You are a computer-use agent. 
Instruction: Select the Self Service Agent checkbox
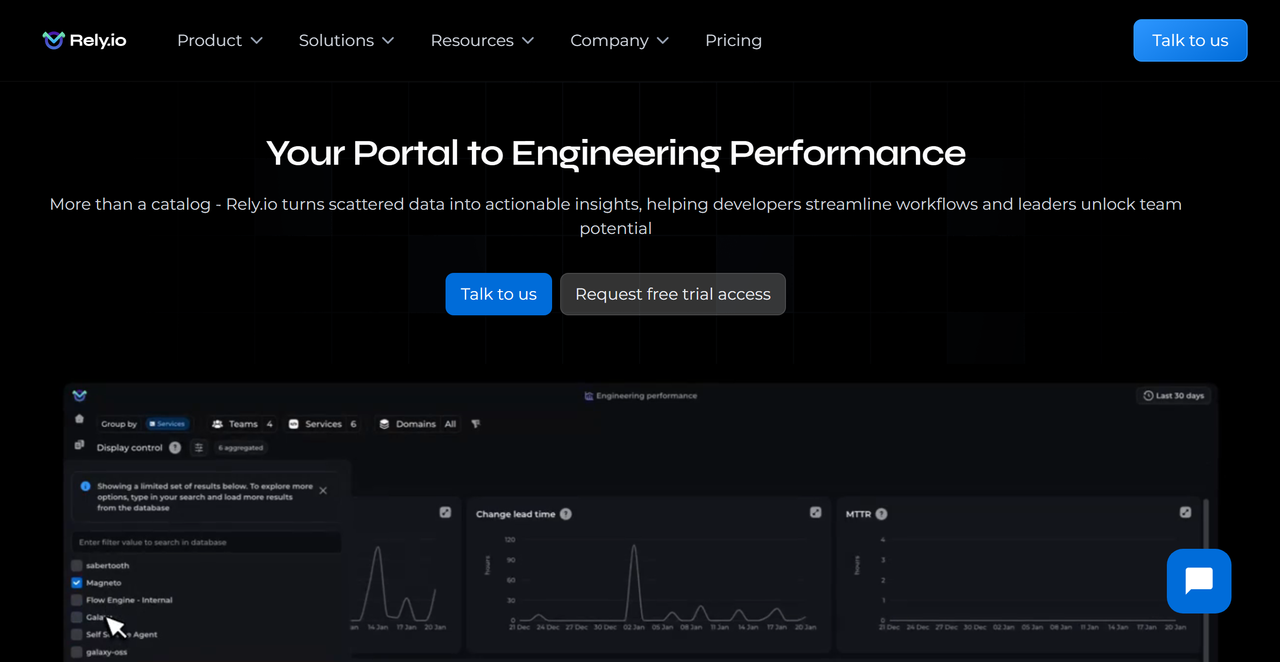click(x=77, y=635)
